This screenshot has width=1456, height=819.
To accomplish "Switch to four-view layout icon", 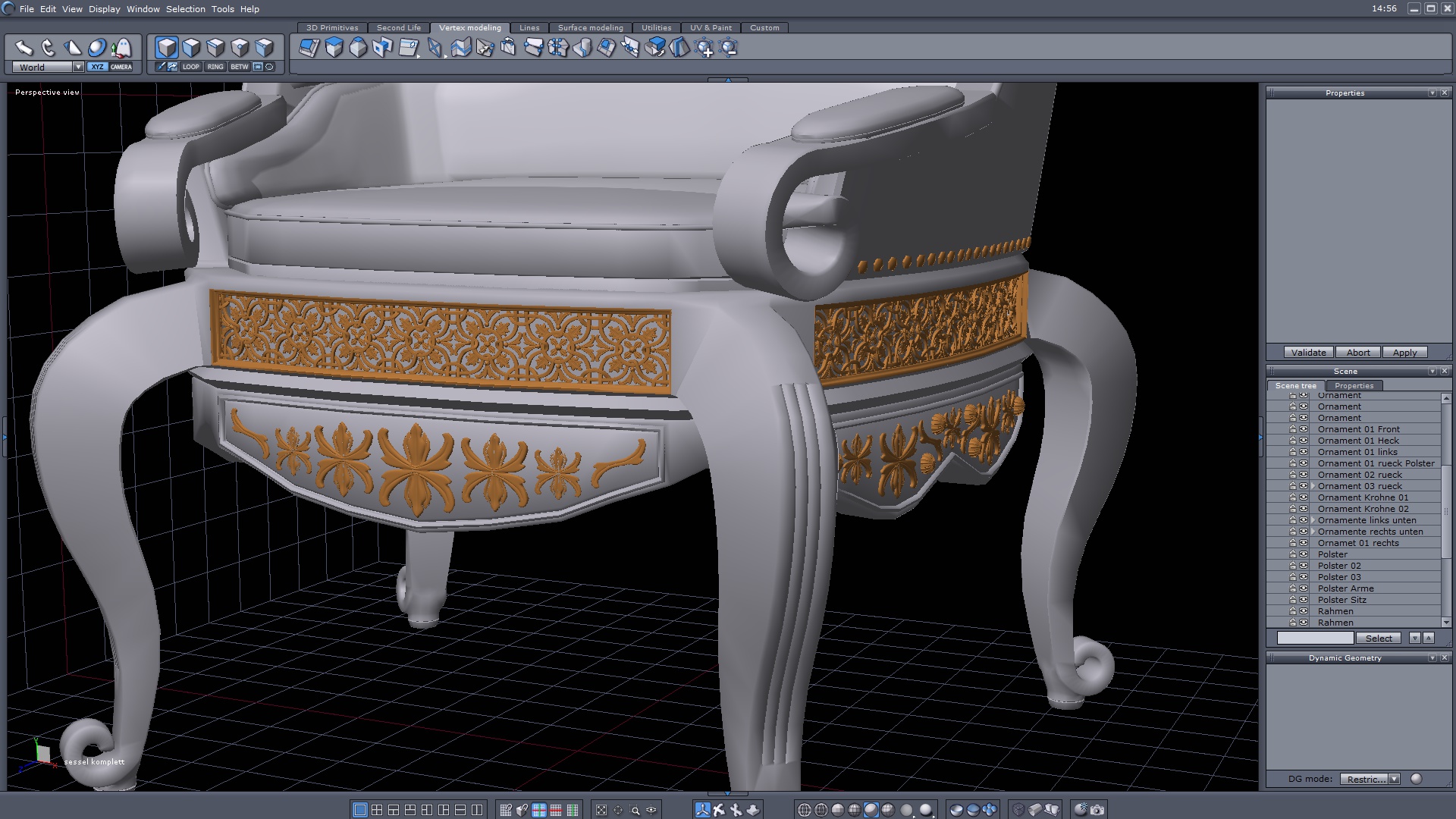I will pos(377,810).
